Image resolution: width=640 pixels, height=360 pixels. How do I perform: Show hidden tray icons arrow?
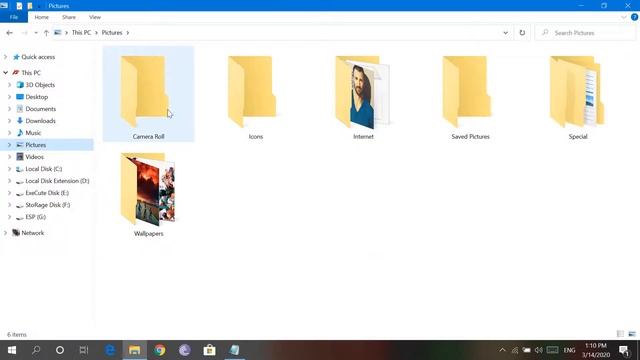click(502, 350)
